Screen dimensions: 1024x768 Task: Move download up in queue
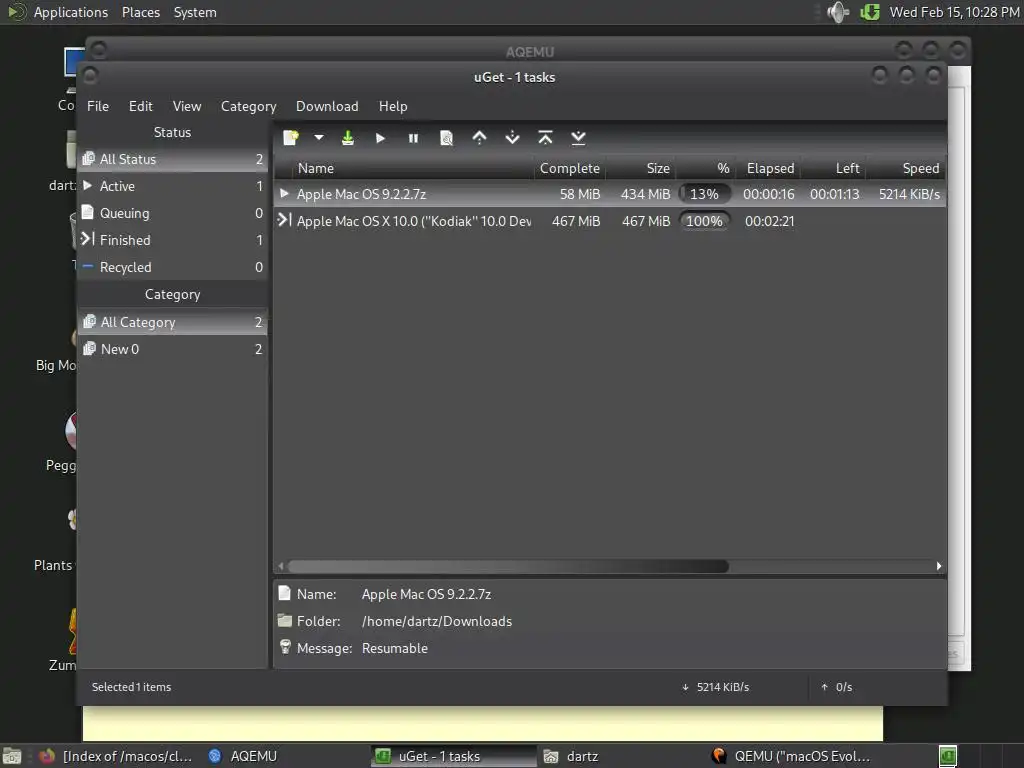coord(479,138)
